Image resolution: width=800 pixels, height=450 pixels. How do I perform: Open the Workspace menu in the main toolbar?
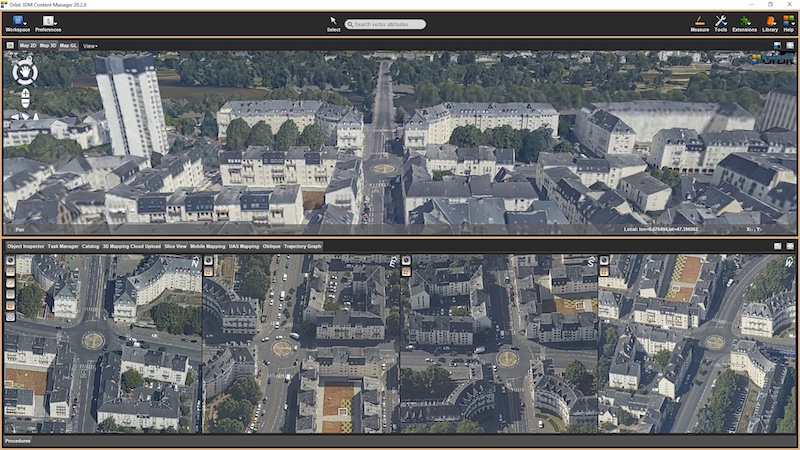tap(18, 24)
